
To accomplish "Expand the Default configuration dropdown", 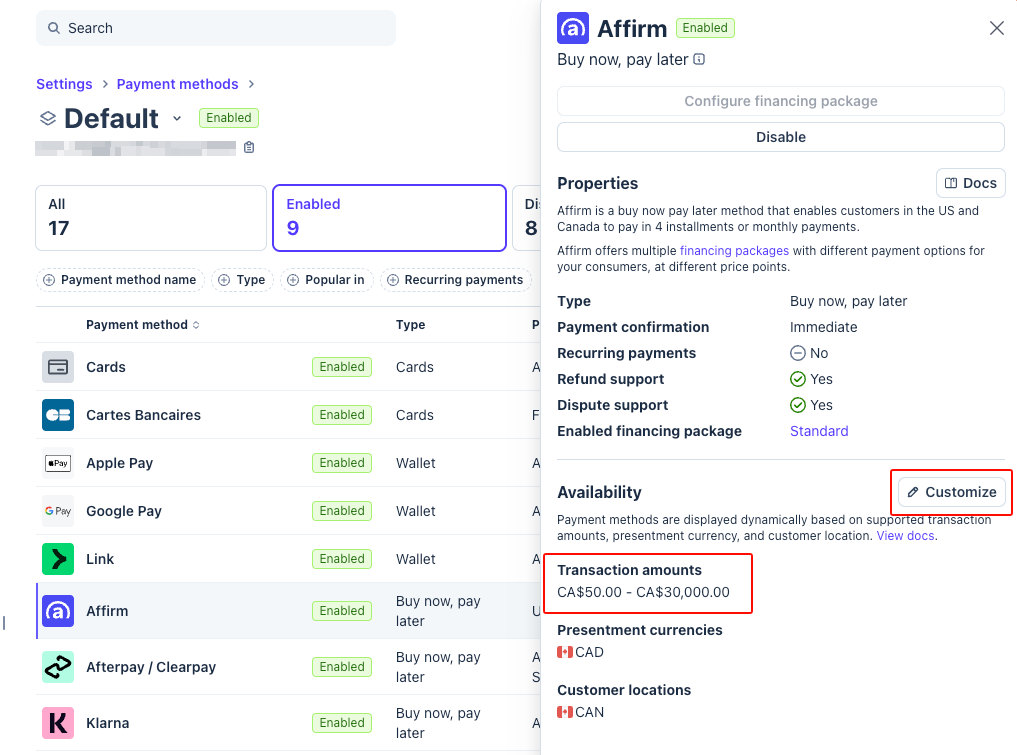I will coord(177,118).
